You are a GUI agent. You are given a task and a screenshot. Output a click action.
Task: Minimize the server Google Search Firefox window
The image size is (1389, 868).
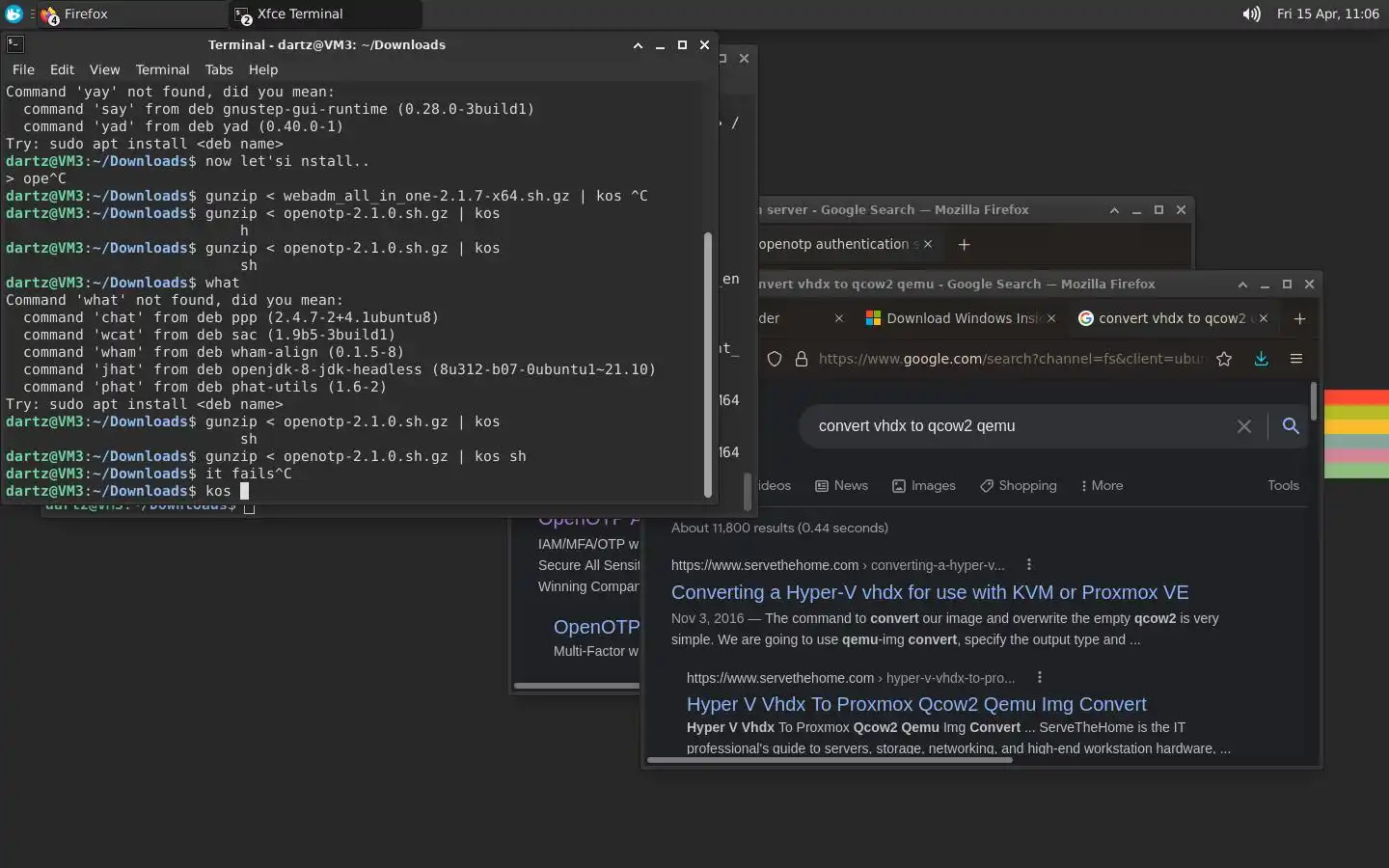pyautogui.click(x=1136, y=210)
